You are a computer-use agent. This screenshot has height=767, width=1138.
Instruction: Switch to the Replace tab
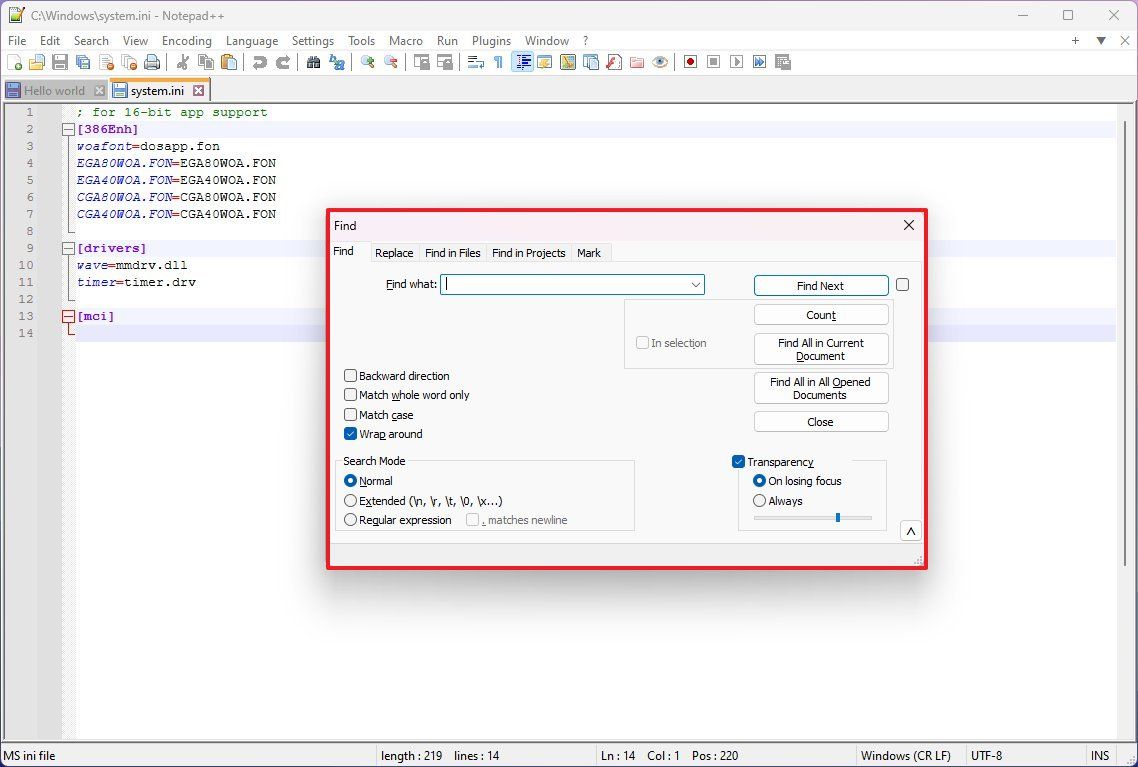[x=393, y=252]
